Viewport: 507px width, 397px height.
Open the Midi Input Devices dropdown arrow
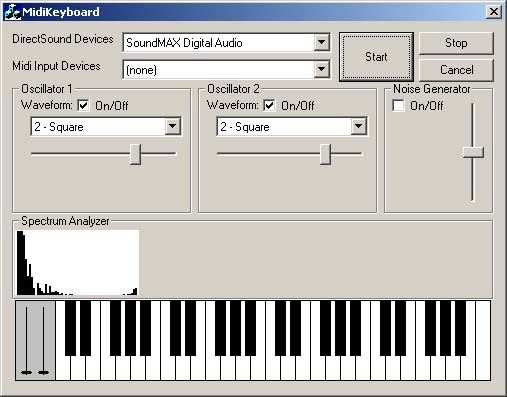coord(321,69)
